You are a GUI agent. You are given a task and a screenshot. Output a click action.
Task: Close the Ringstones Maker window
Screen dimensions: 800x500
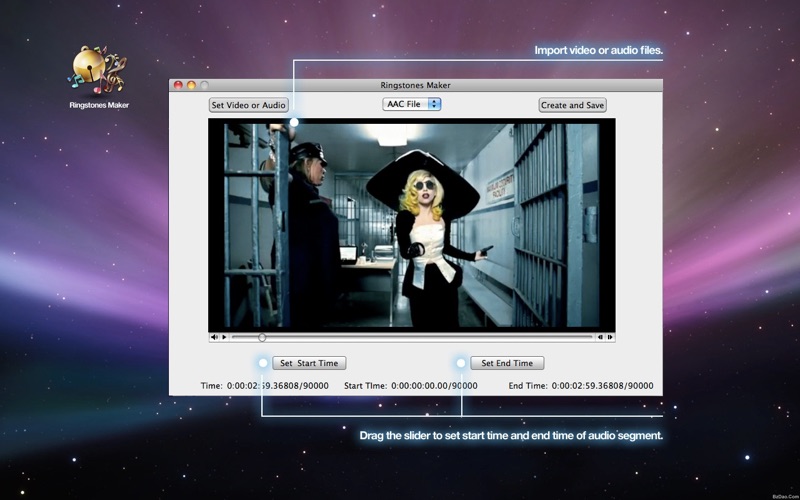(x=178, y=85)
